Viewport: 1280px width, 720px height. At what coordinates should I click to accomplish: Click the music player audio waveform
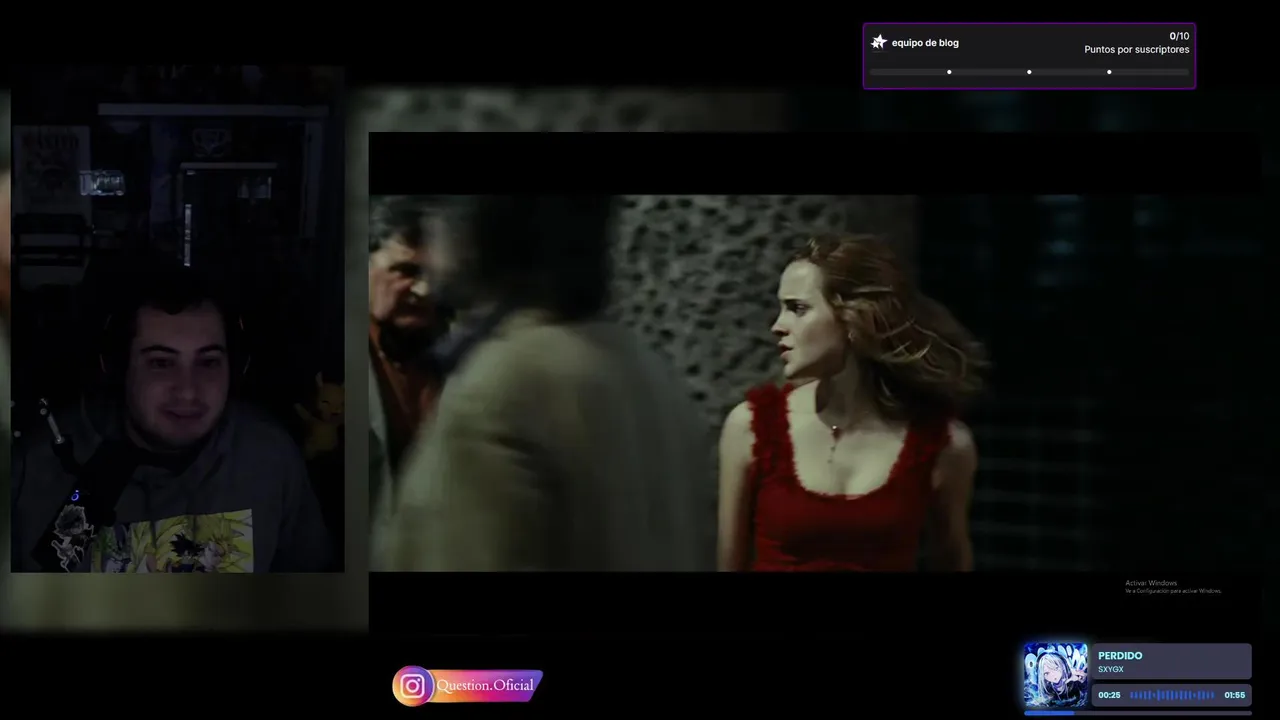tap(1172, 695)
